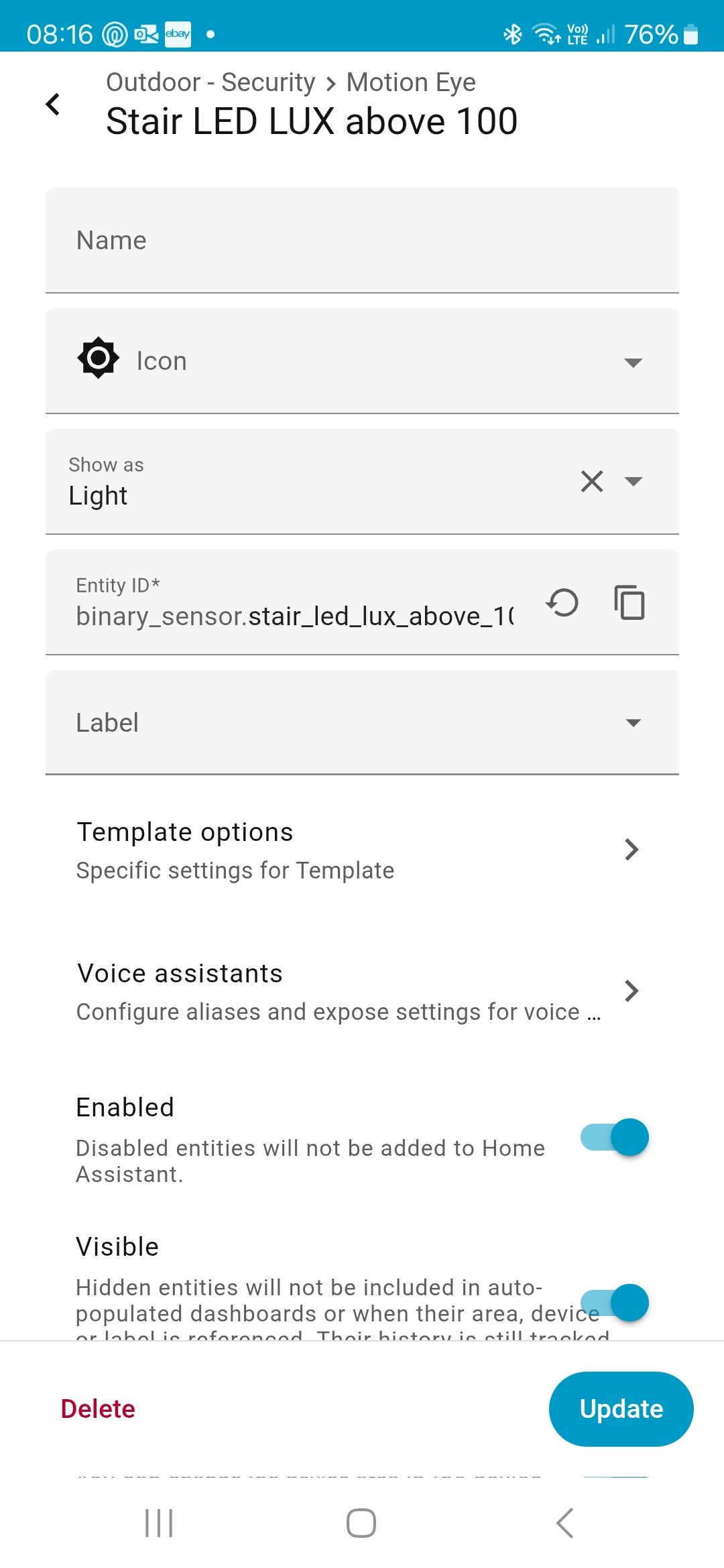The image size is (724, 1568).
Task: Open the Label dropdown
Action: [x=633, y=722]
